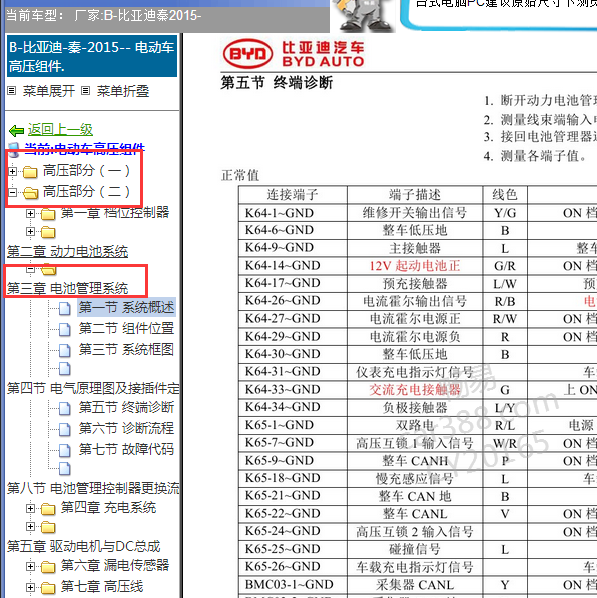Click the page icon beside 第一节 系统概述

point(64,308)
